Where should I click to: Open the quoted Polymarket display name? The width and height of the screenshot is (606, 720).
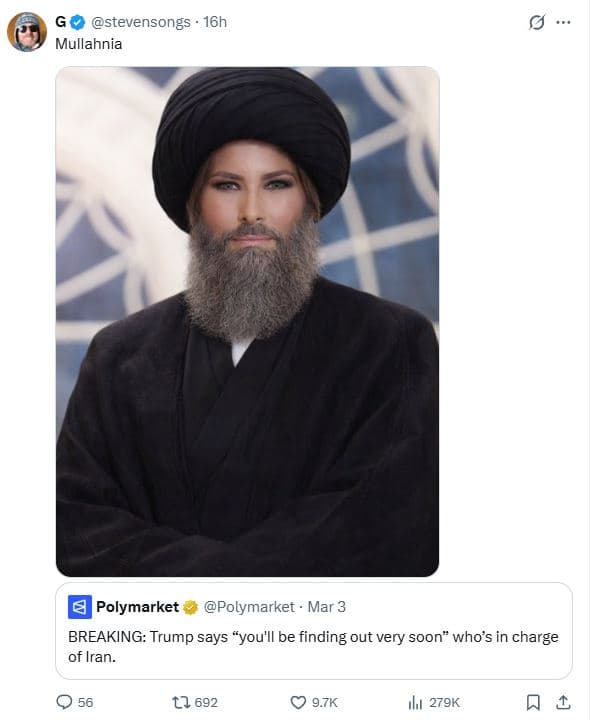pos(137,607)
